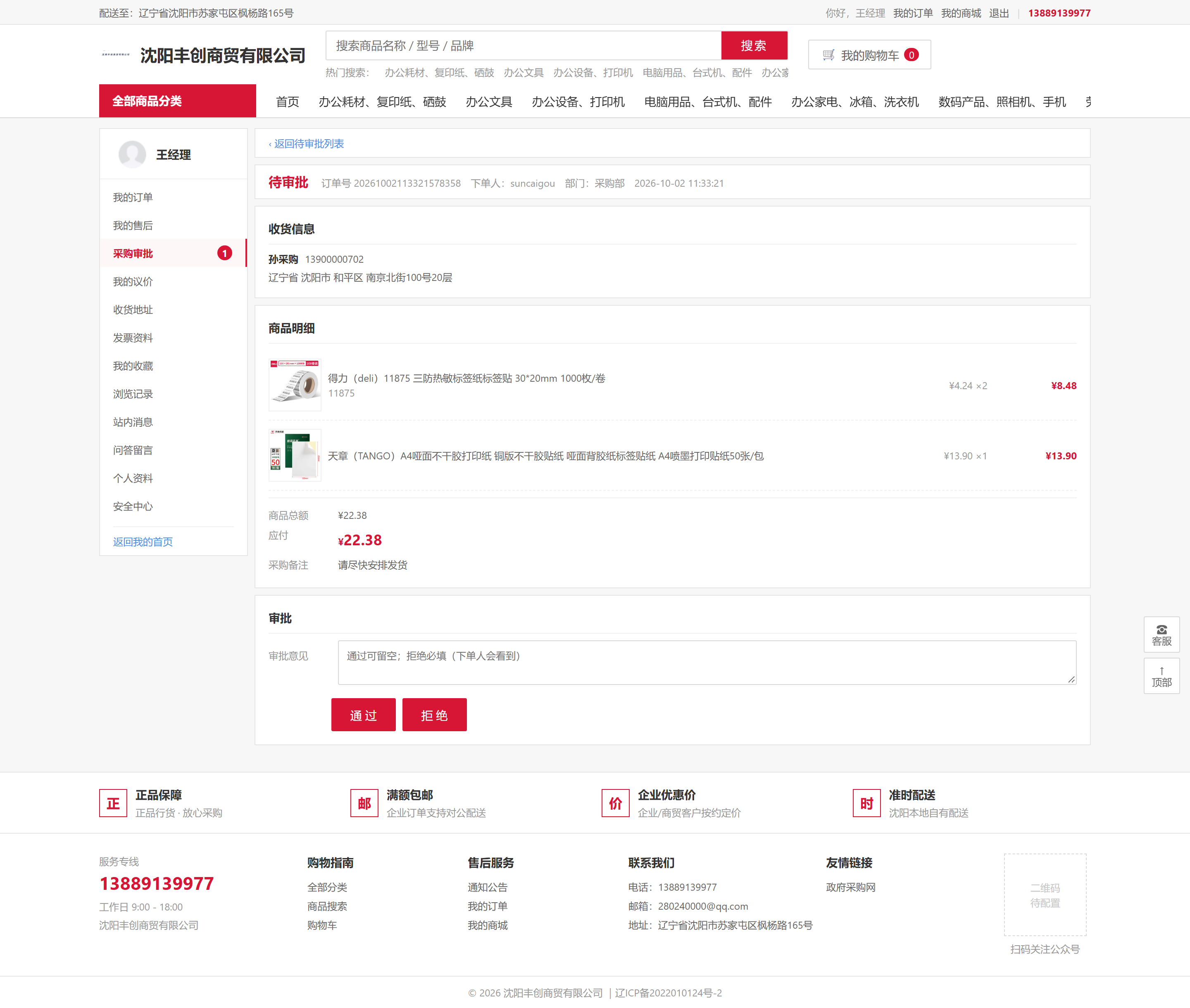
Task: Reject the order with 拒绝 button
Action: coord(434,715)
